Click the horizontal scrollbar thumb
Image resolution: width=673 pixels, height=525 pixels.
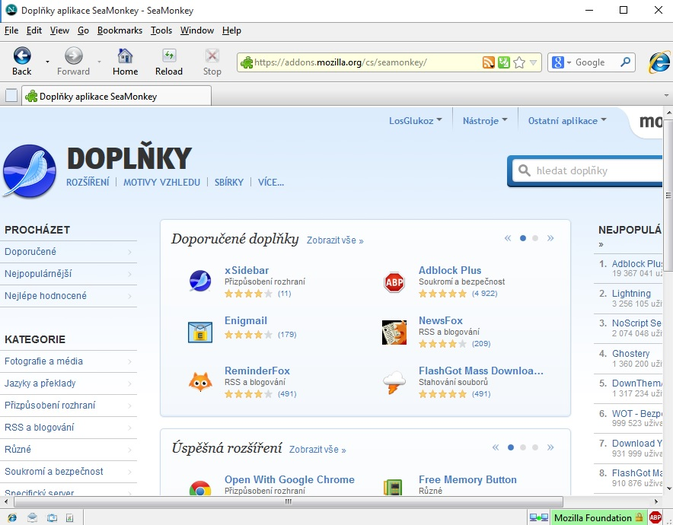tap(288, 501)
